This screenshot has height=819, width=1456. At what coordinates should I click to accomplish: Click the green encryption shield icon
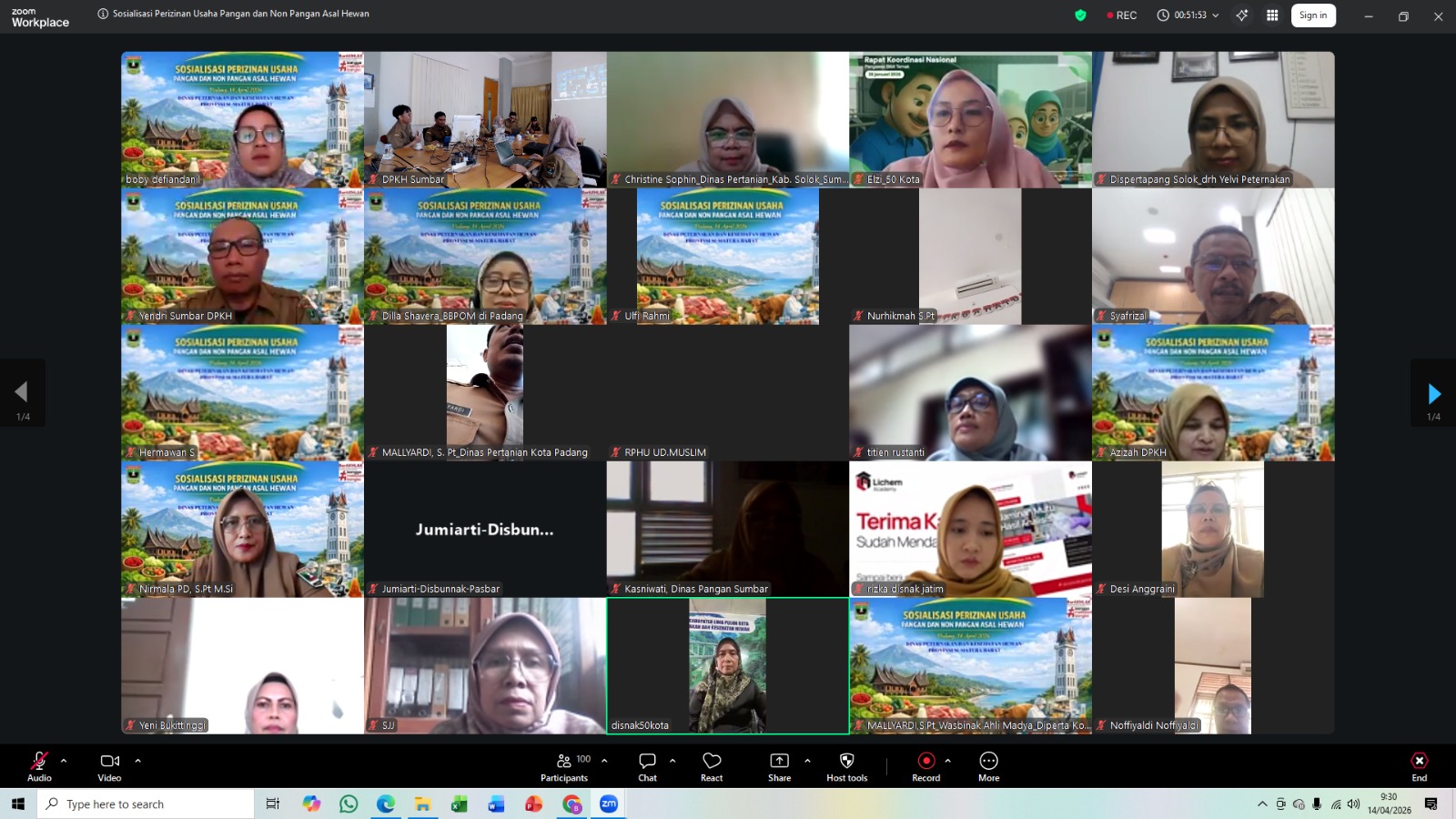(1080, 15)
